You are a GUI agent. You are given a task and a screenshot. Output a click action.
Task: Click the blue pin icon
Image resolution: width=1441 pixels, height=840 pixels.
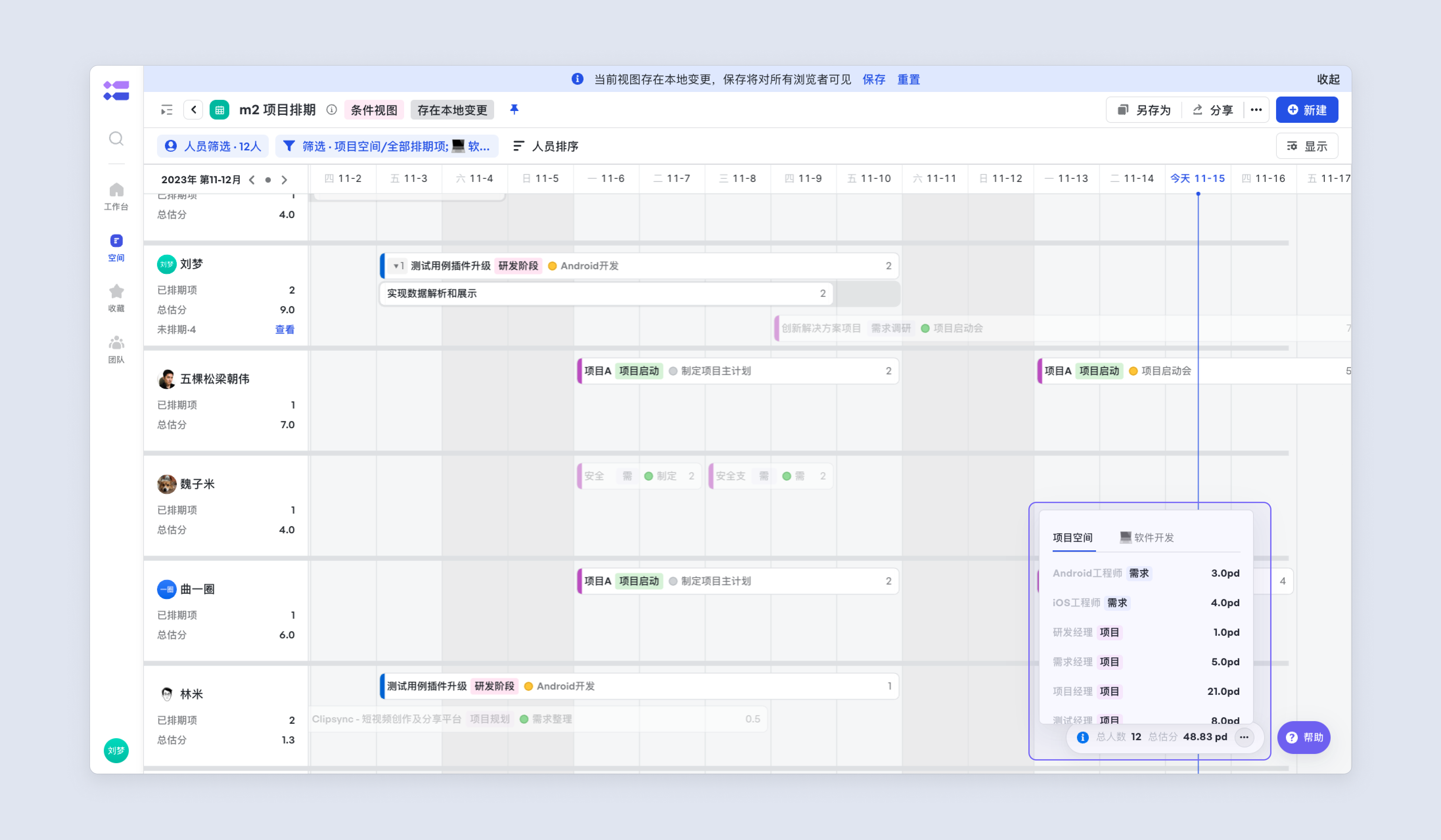514,109
